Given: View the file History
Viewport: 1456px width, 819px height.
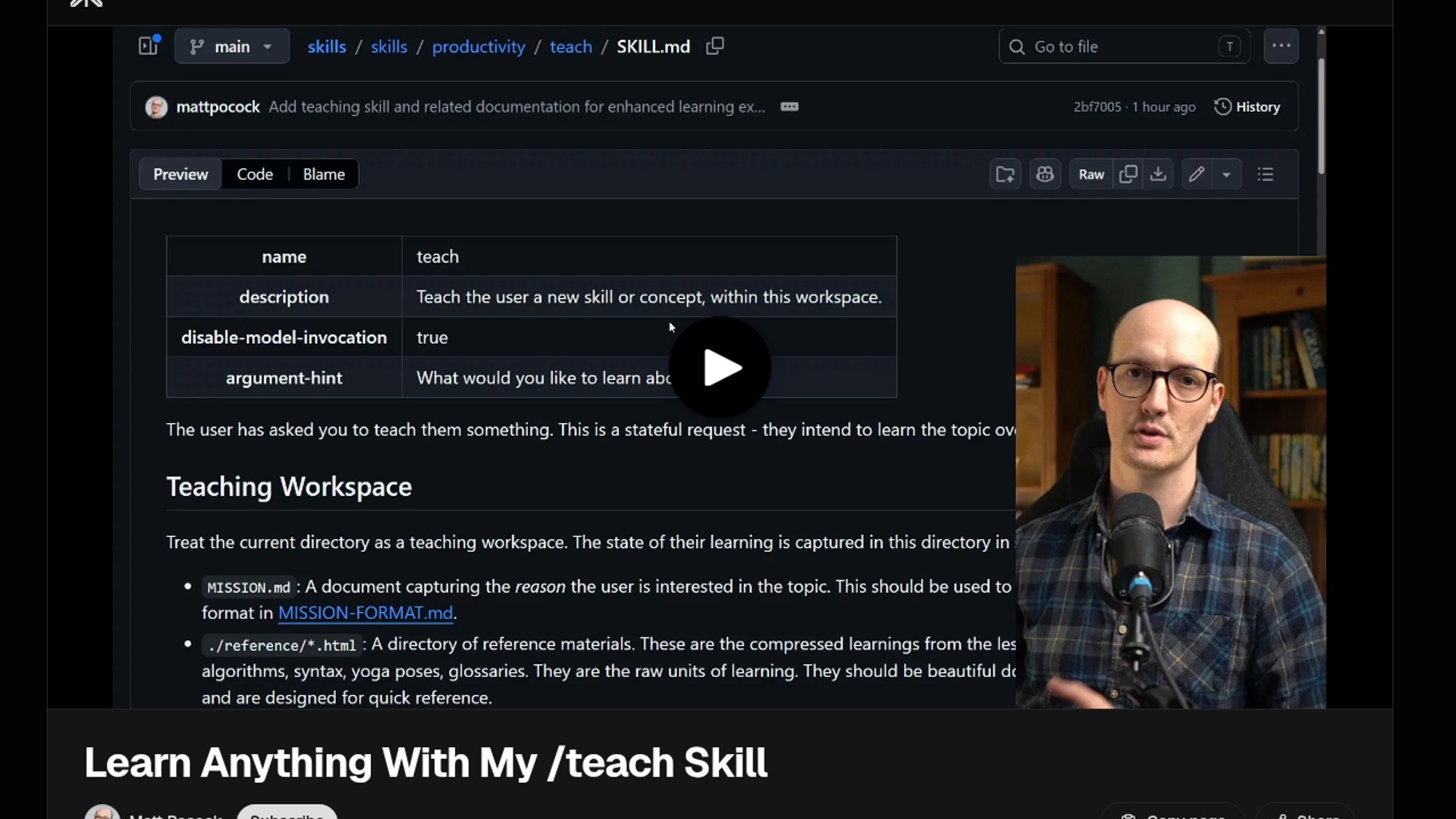Looking at the screenshot, I should point(1247,107).
